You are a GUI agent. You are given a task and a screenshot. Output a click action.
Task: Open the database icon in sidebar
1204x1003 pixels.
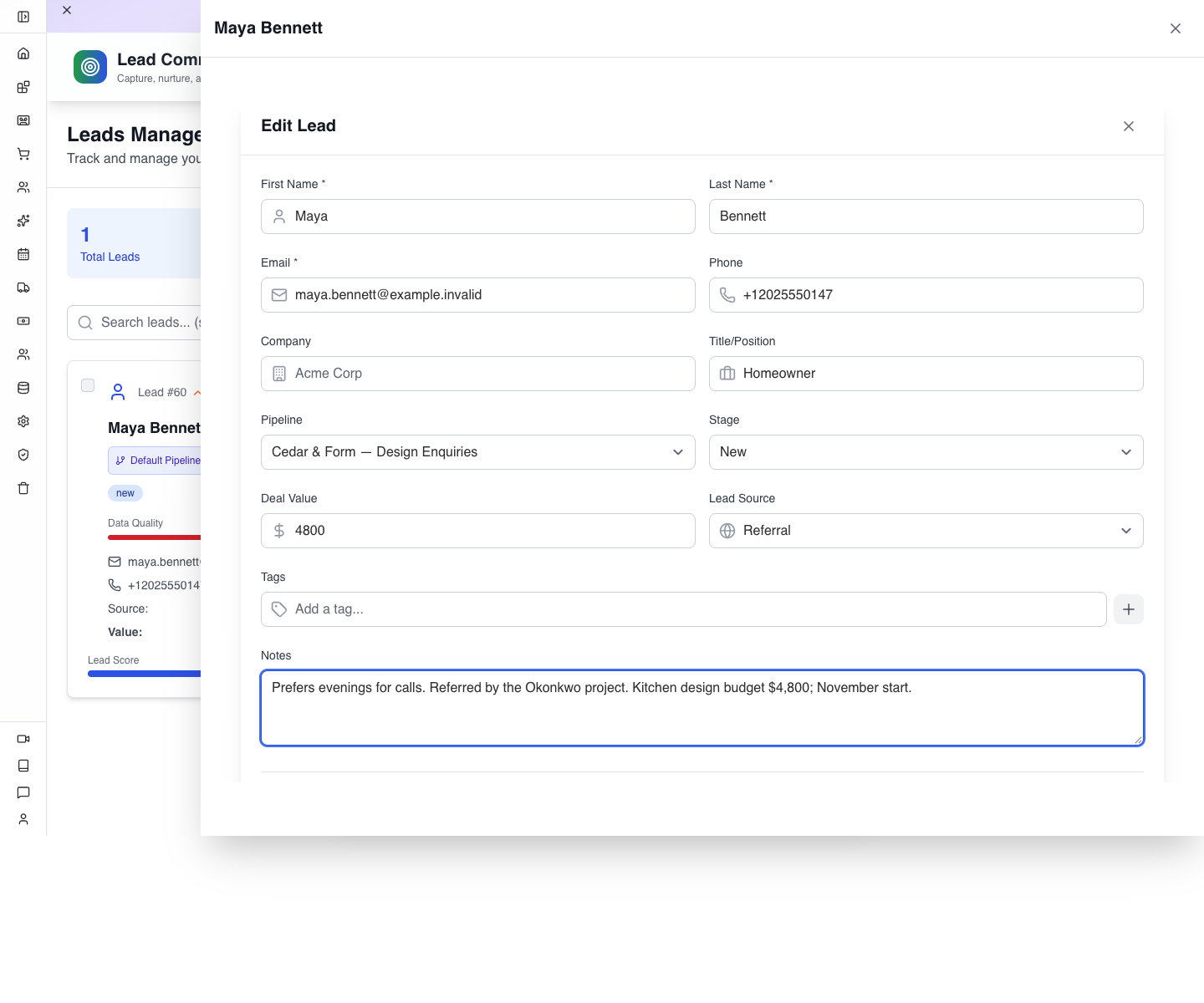23,388
